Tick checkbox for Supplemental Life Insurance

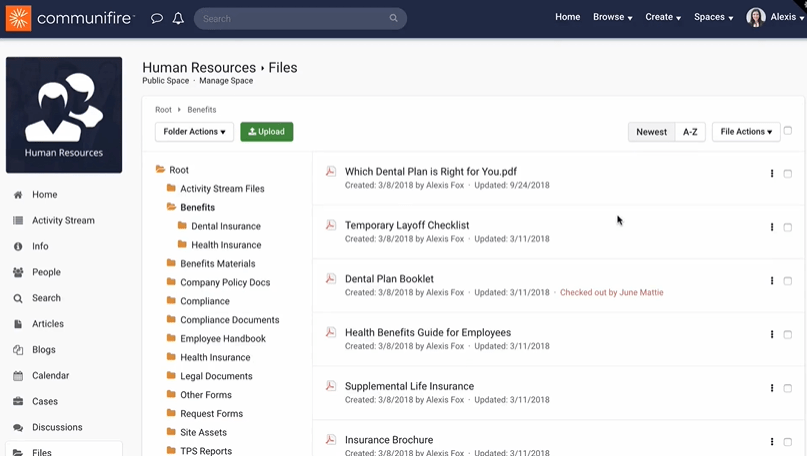click(x=788, y=388)
